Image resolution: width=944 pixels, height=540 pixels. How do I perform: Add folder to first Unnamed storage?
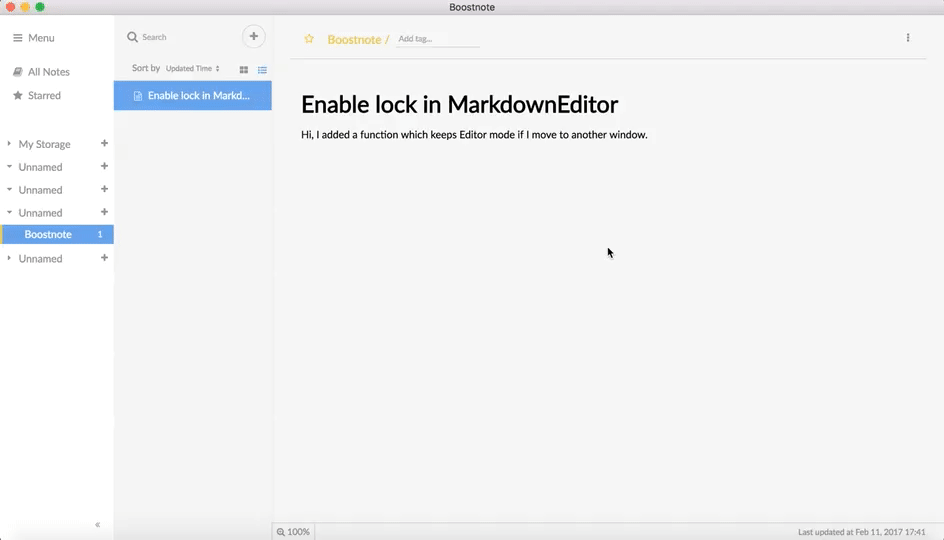[x=104, y=166]
